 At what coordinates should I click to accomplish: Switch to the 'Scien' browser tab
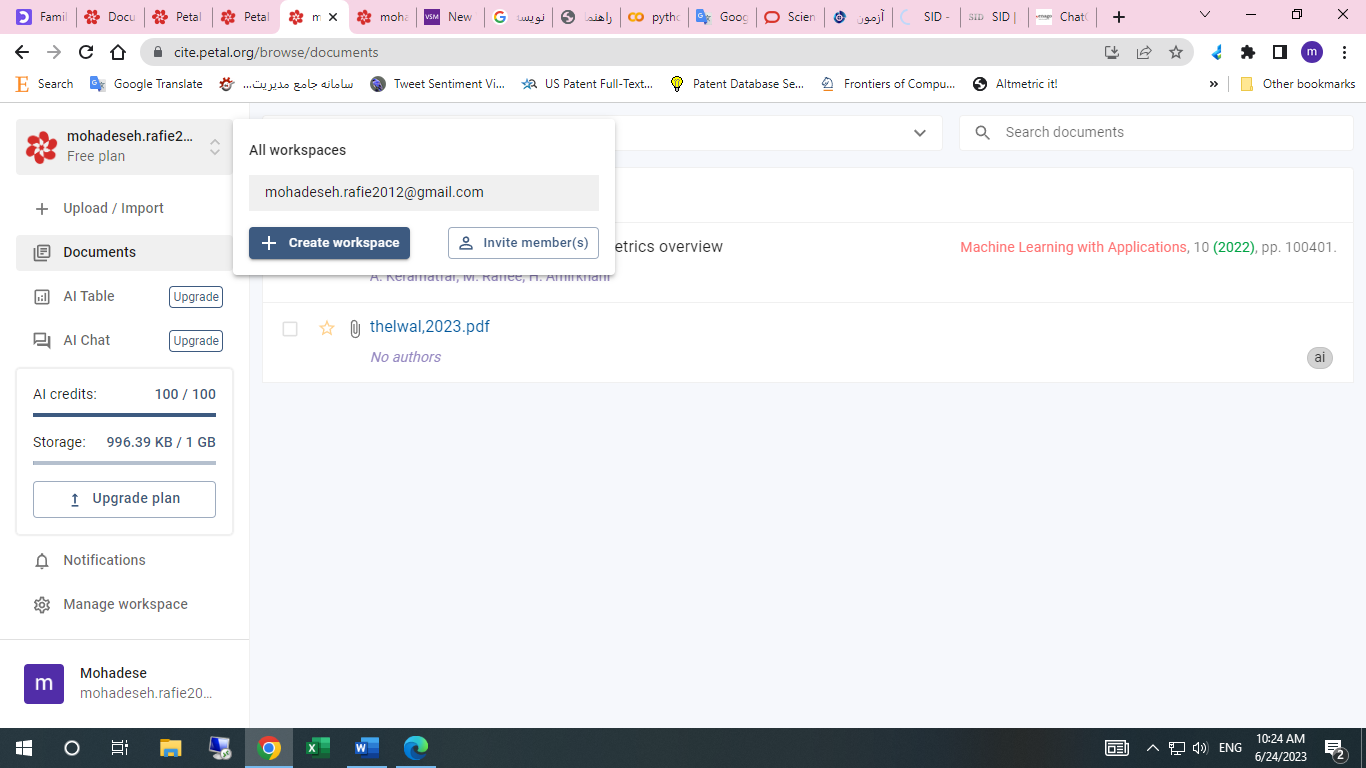(x=790, y=17)
